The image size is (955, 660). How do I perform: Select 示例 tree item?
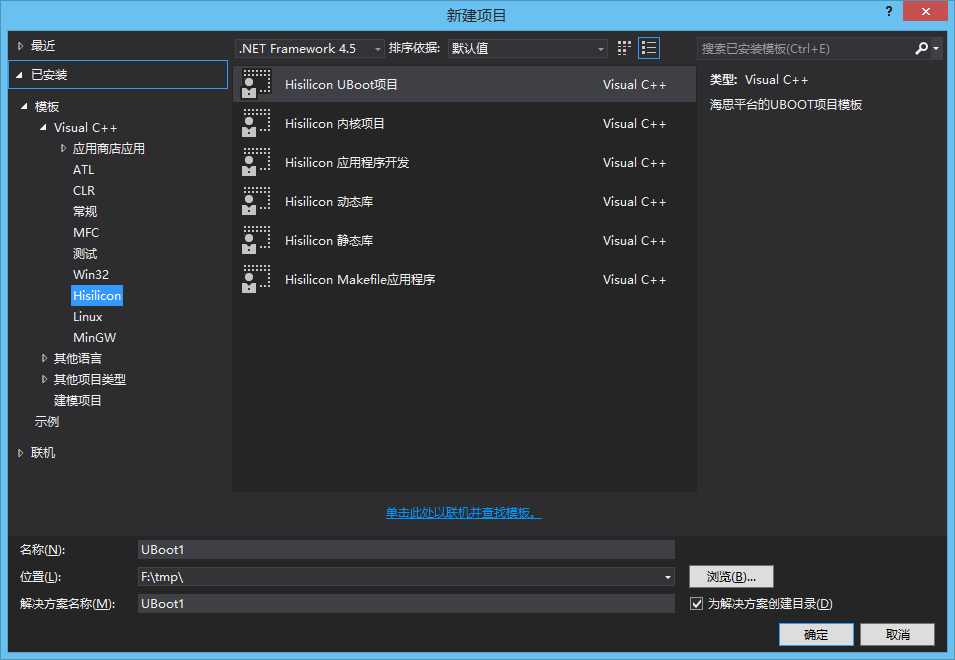point(47,421)
